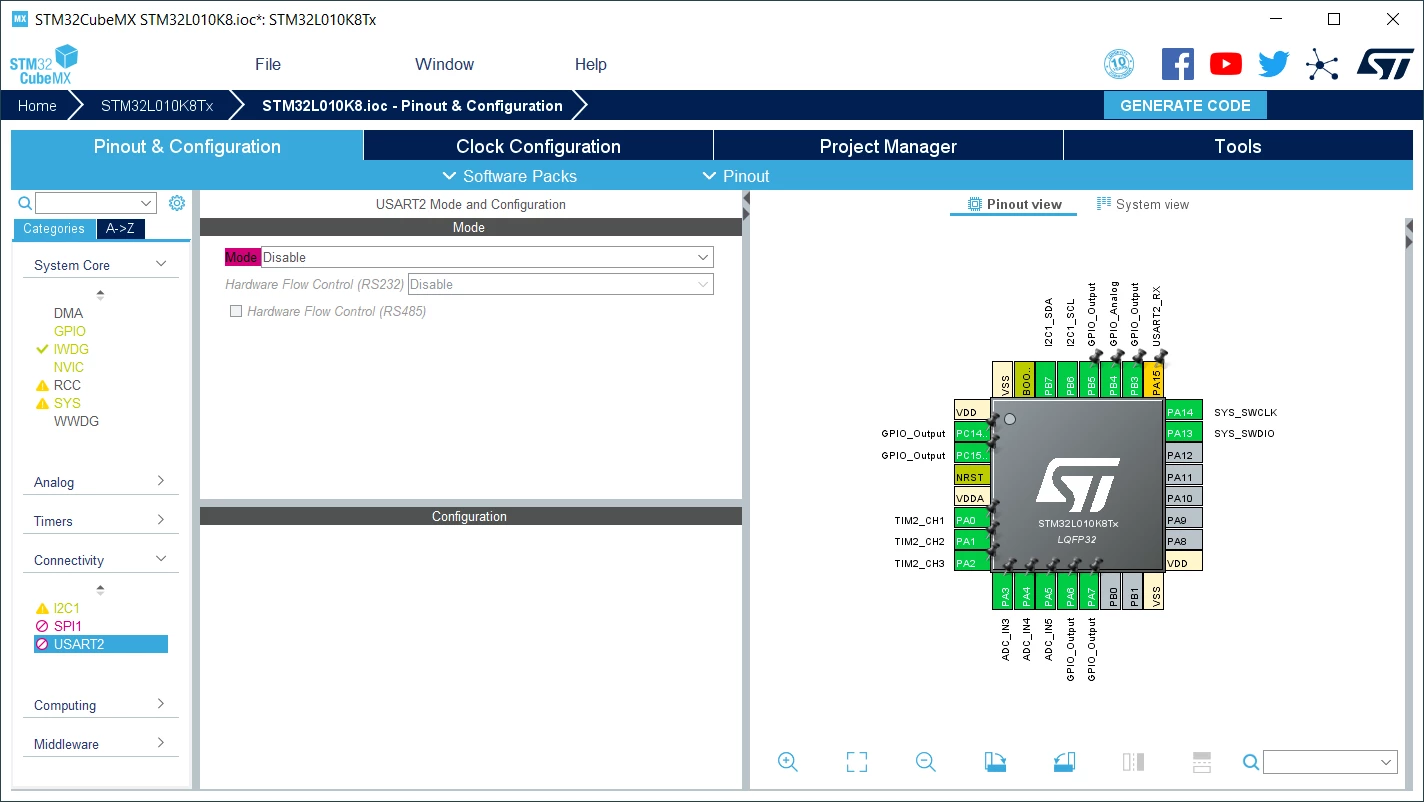Image resolution: width=1424 pixels, height=802 pixels.
Task: Click the Facebook icon in header
Action: pos(1178,64)
